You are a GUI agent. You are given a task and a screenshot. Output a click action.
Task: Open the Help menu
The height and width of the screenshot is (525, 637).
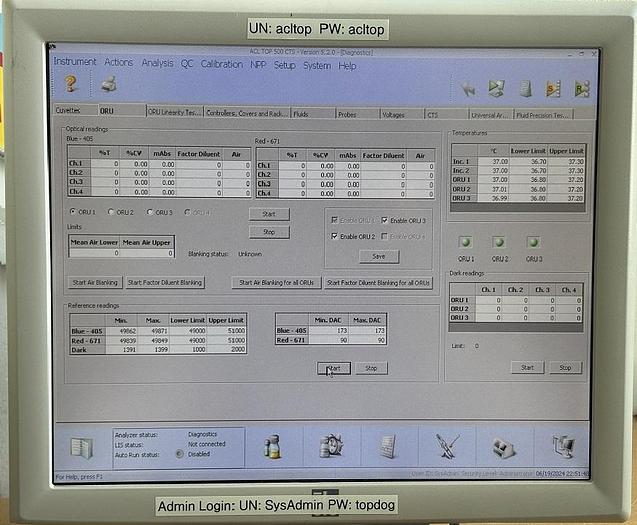(347, 66)
